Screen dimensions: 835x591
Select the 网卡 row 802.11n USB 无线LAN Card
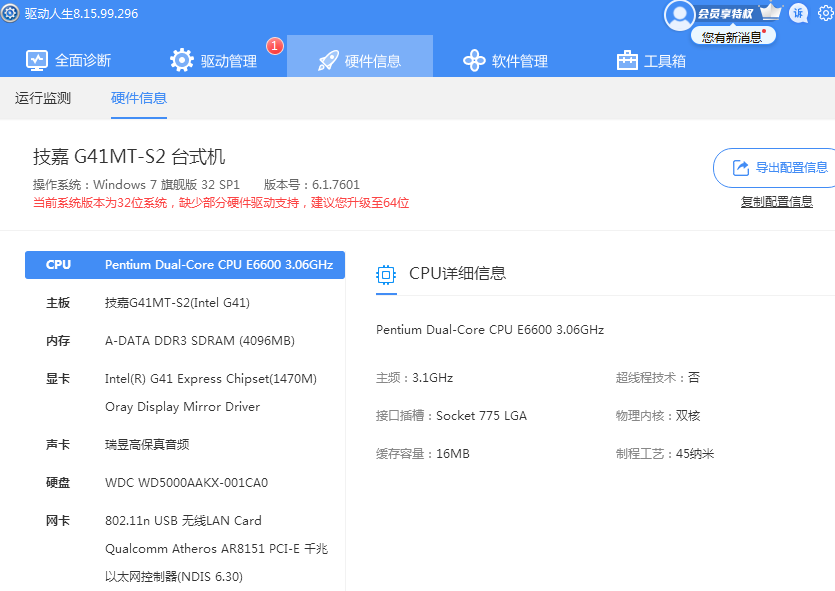185,521
